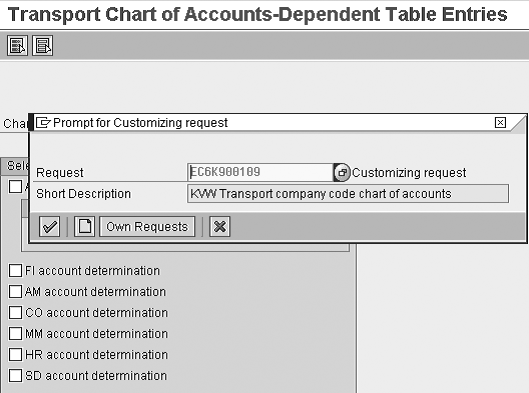Click the dialog title icon beside Prompt for Customizing request

pyautogui.click(x=43, y=122)
